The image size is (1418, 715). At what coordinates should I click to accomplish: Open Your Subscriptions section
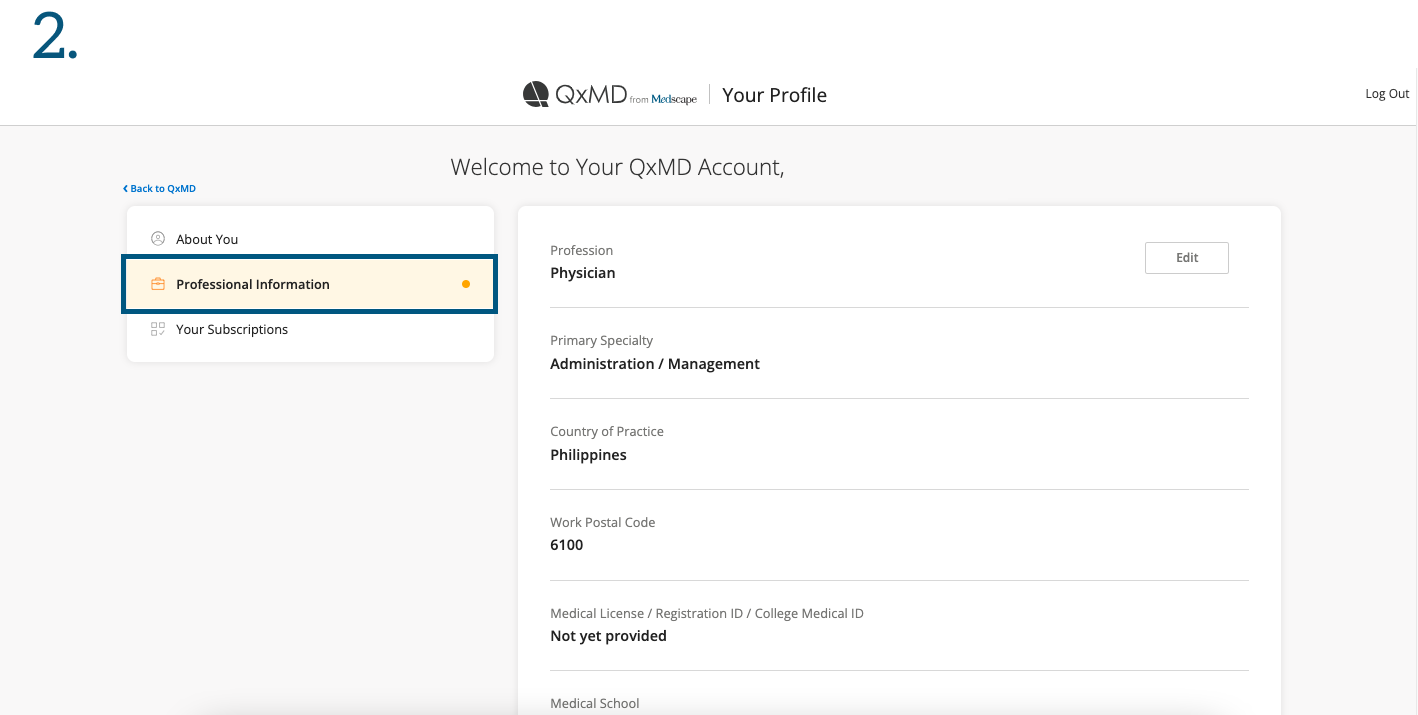[310, 329]
